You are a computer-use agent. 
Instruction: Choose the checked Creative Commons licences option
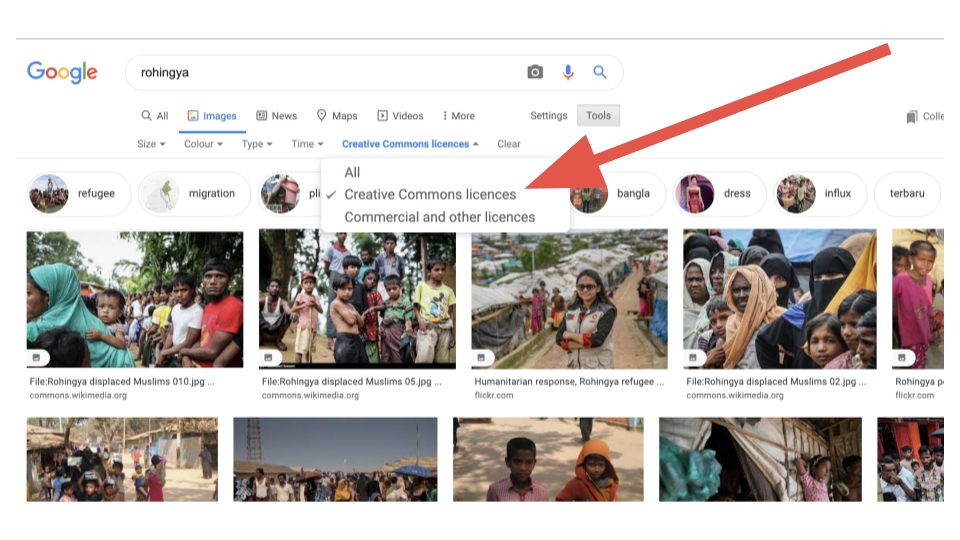click(430, 194)
